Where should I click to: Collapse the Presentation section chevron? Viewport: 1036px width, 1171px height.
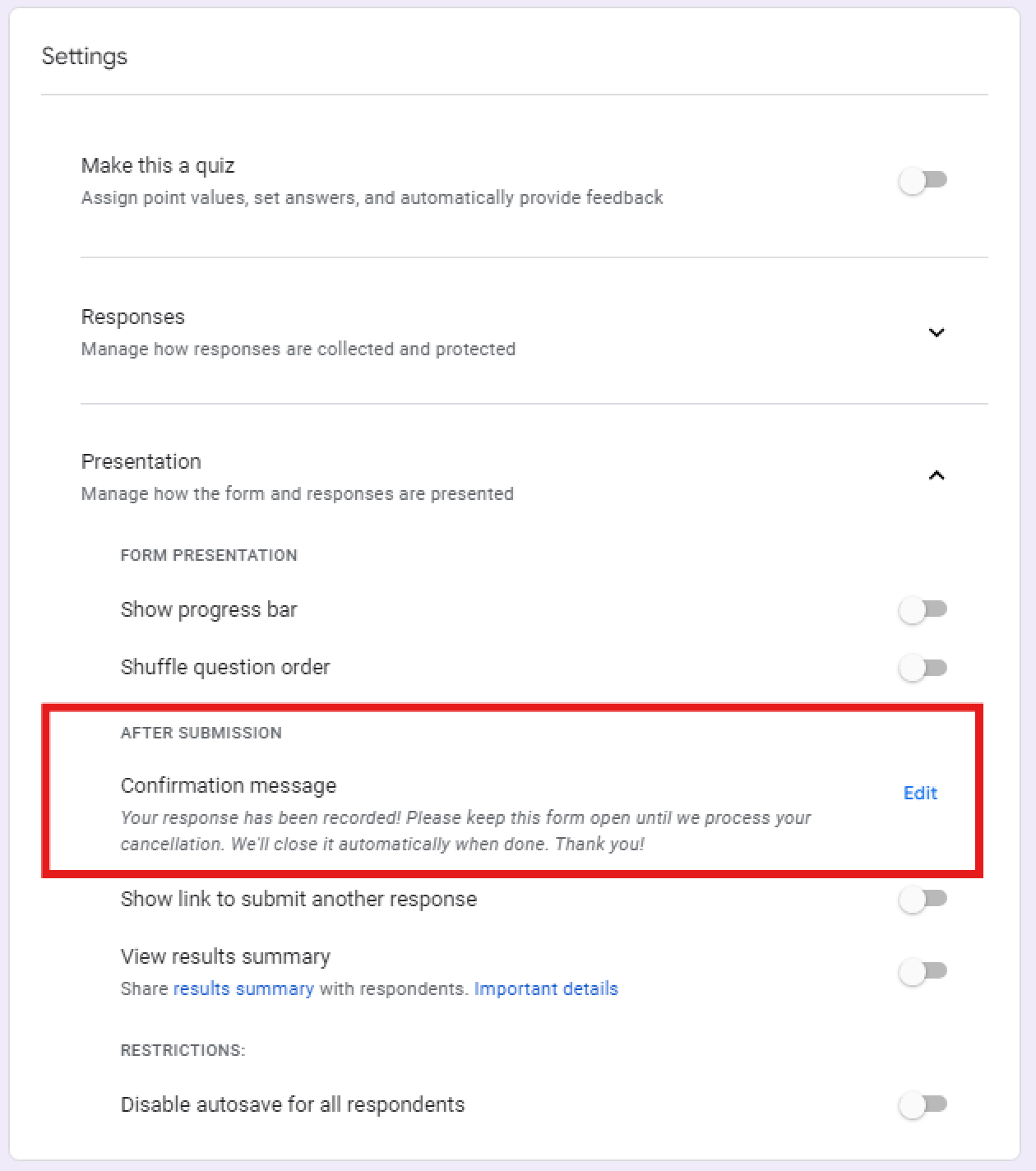click(936, 475)
